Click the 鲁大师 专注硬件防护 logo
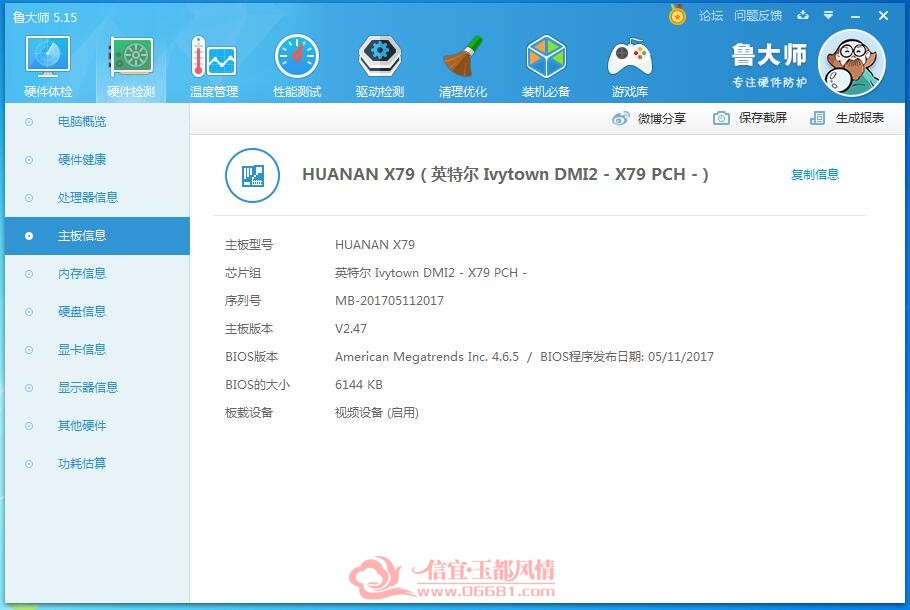Screen dimensions: 910x610 (x=769, y=65)
